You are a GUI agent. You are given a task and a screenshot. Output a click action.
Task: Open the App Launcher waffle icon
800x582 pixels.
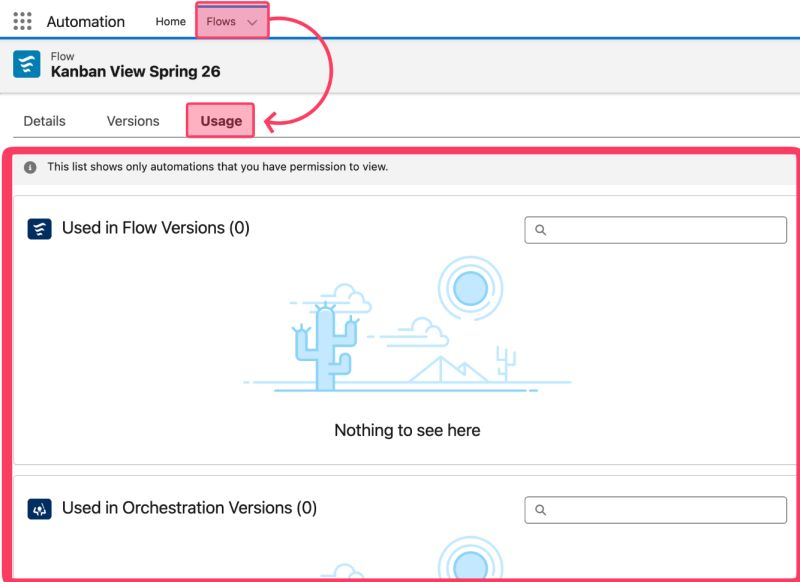click(22, 21)
